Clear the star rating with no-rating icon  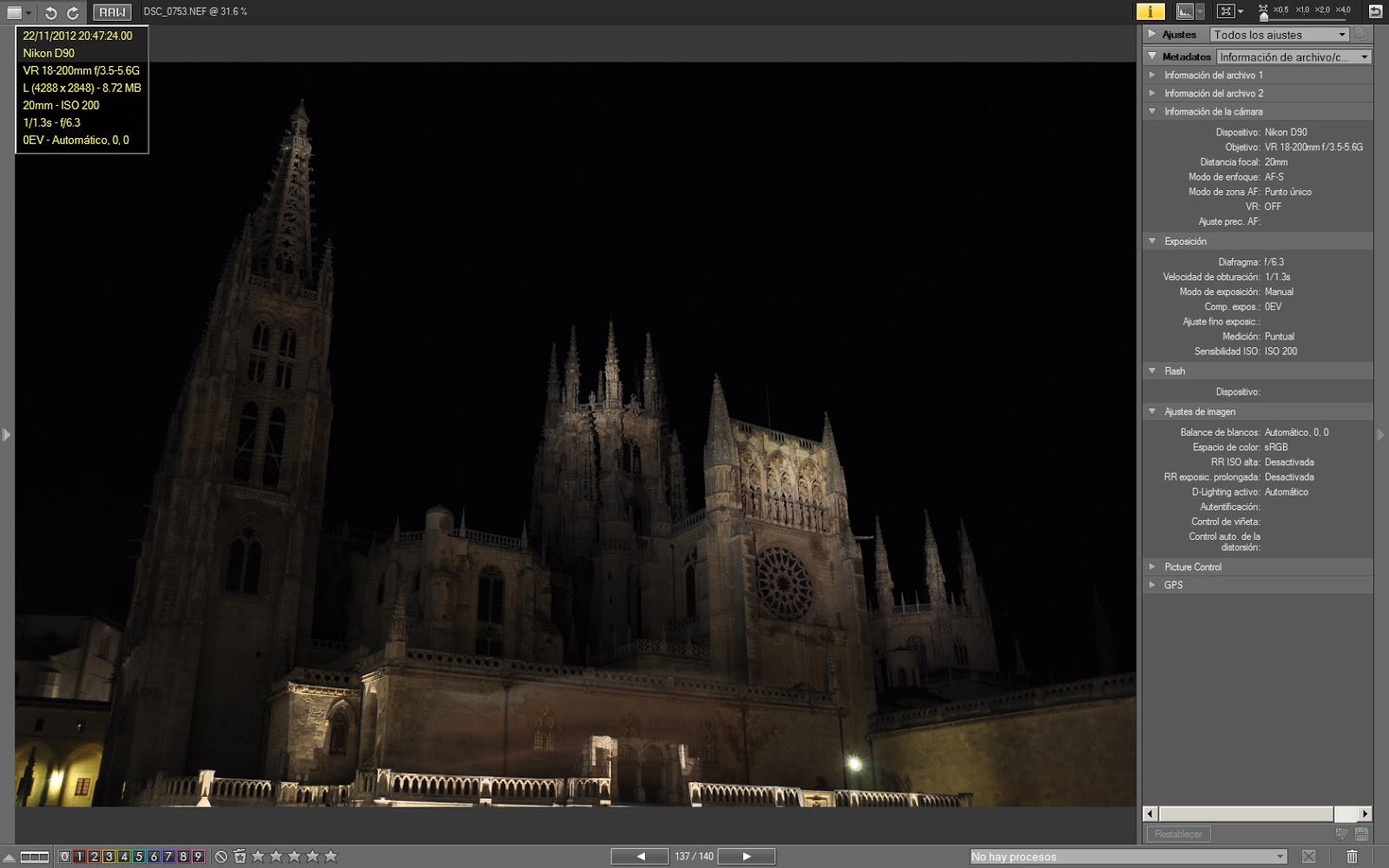221,857
